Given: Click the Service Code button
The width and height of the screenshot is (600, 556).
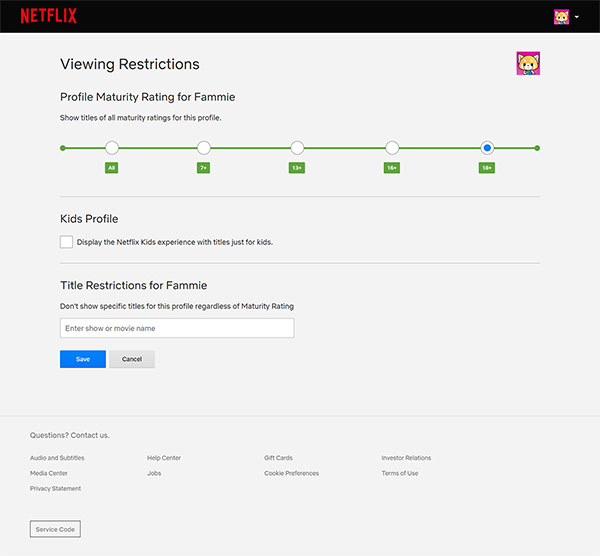Looking at the screenshot, I should pyautogui.click(x=55, y=529).
